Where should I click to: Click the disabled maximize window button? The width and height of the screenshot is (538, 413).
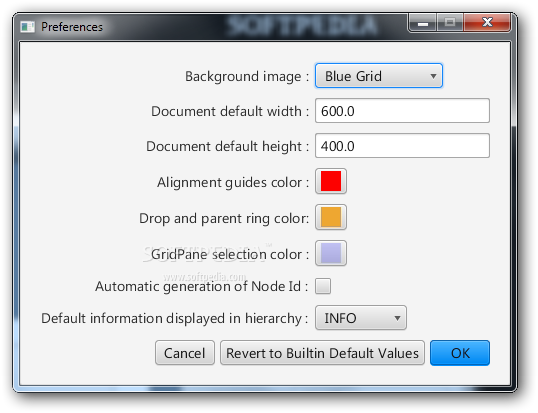(x=450, y=23)
